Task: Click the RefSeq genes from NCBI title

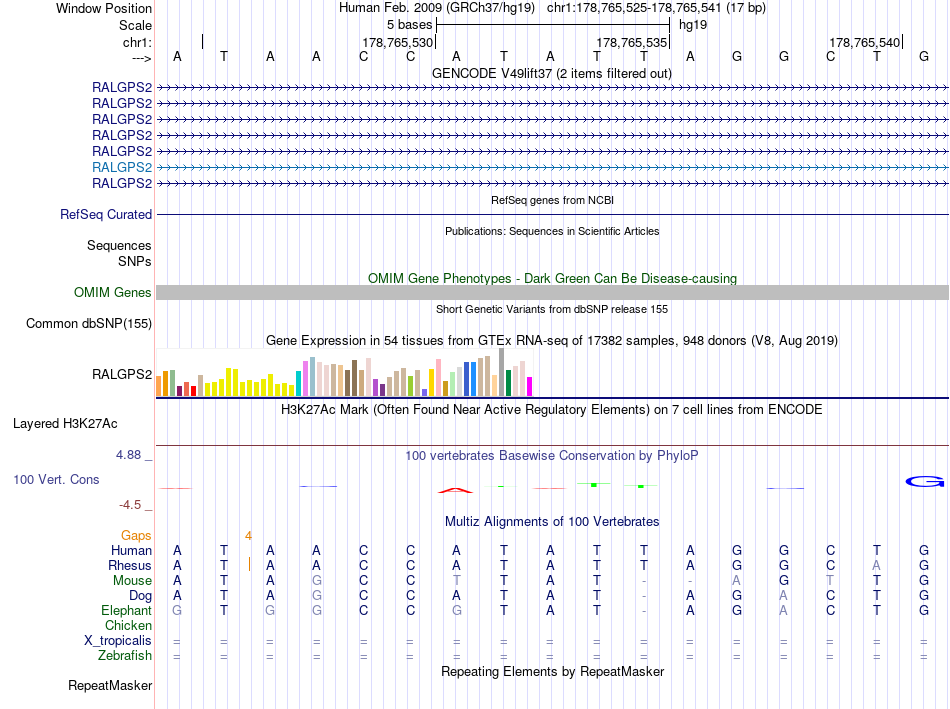Action: click(x=552, y=200)
